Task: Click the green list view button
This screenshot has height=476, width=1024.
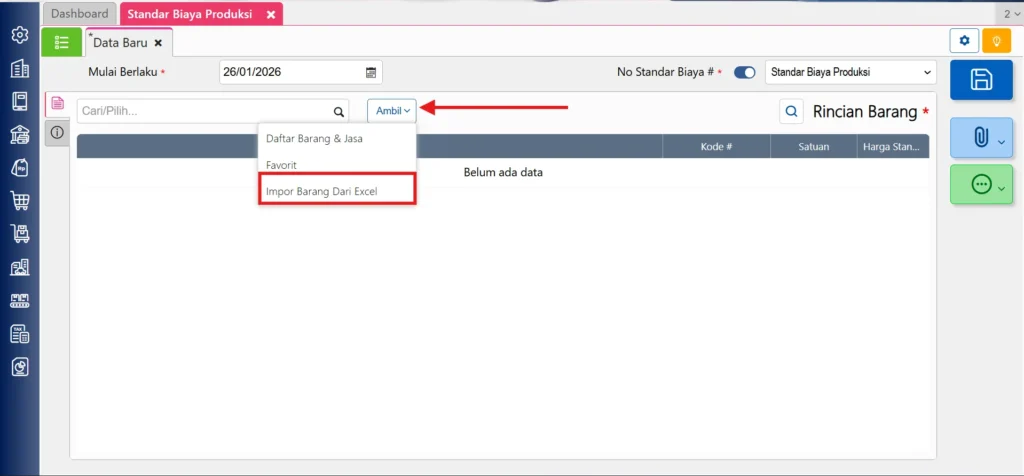Action: [x=62, y=42]
